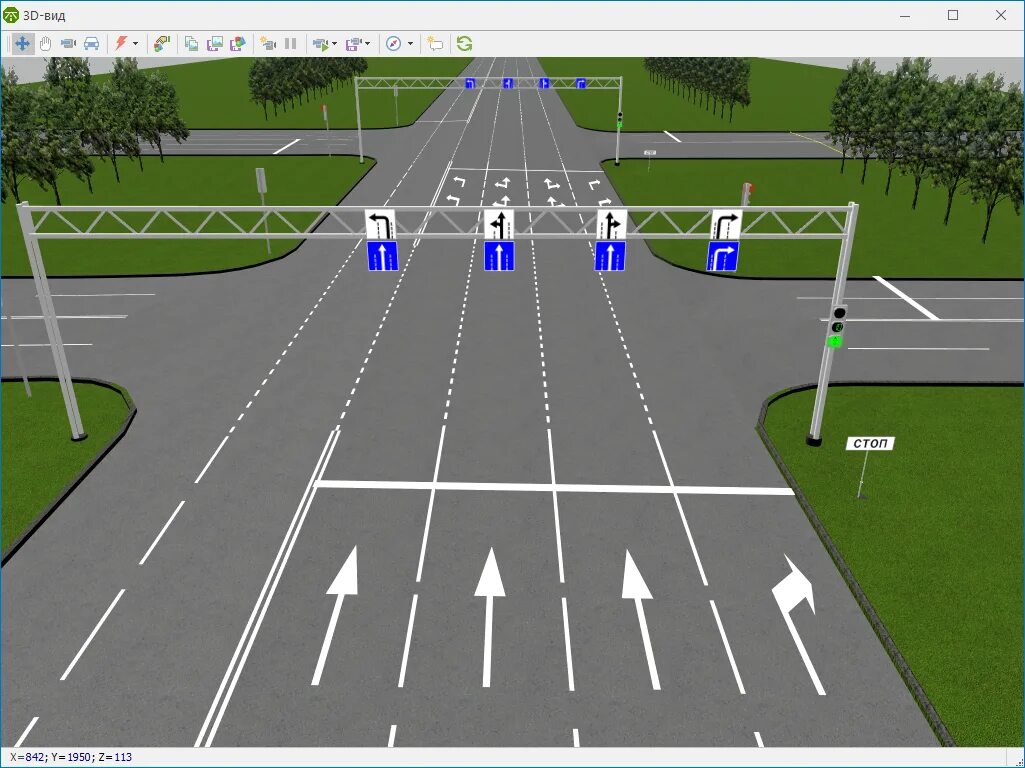Click the camera with sun icon
Viewport: 1025px width, 768px height.
tap(268, 44)
